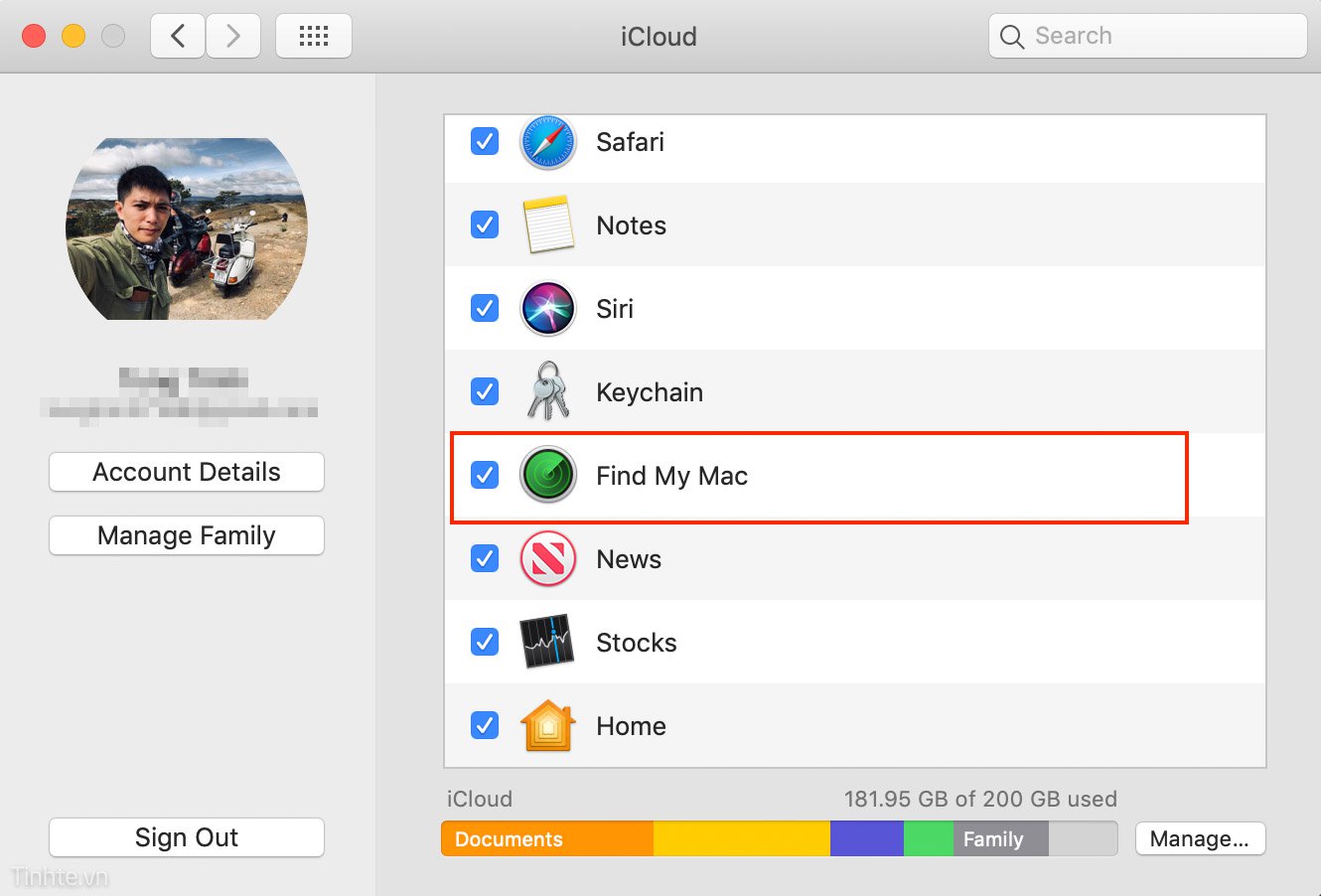Click the Safari label

click(x=630, y=142)
